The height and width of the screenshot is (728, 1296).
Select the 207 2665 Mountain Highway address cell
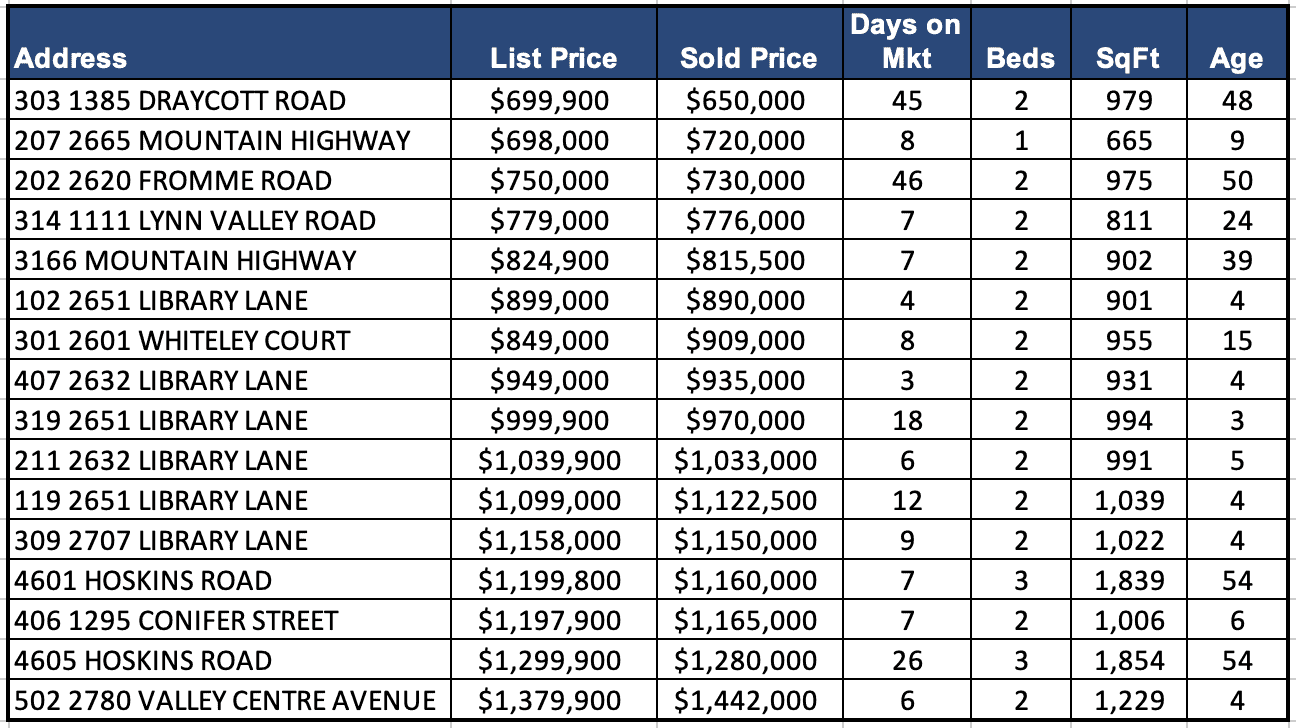click(x=212, y=141)
